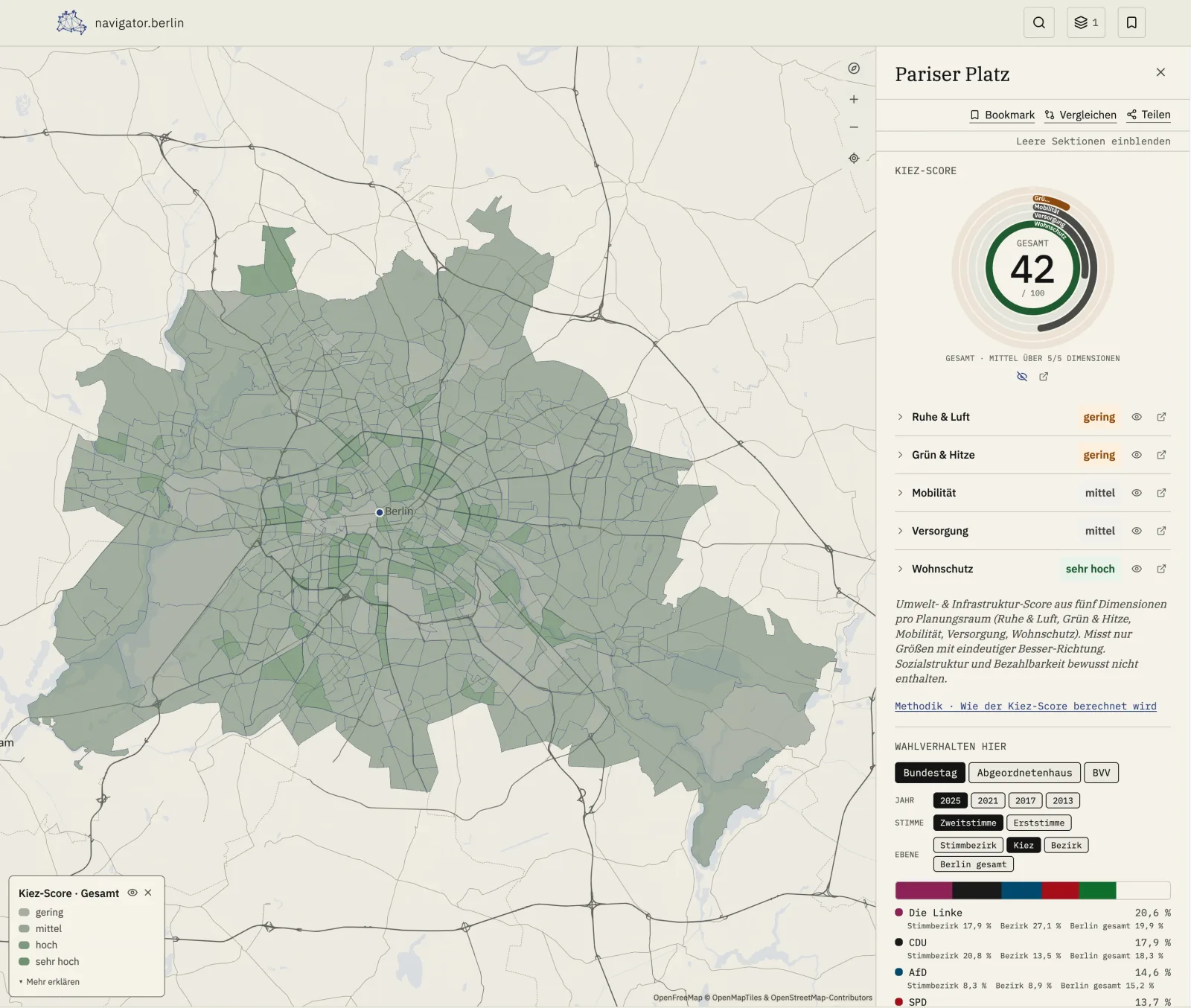Toggle Wohnschutz layer visibility eye
Image resolution: width=1191 pixels, height=1008 pixels.
coord(1137,569)
